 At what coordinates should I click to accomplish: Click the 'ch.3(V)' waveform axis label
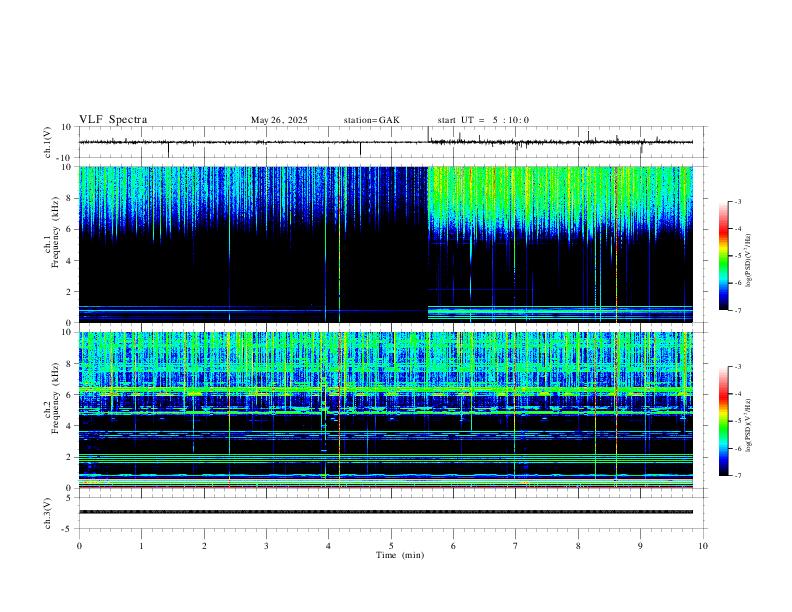[48, 513]
